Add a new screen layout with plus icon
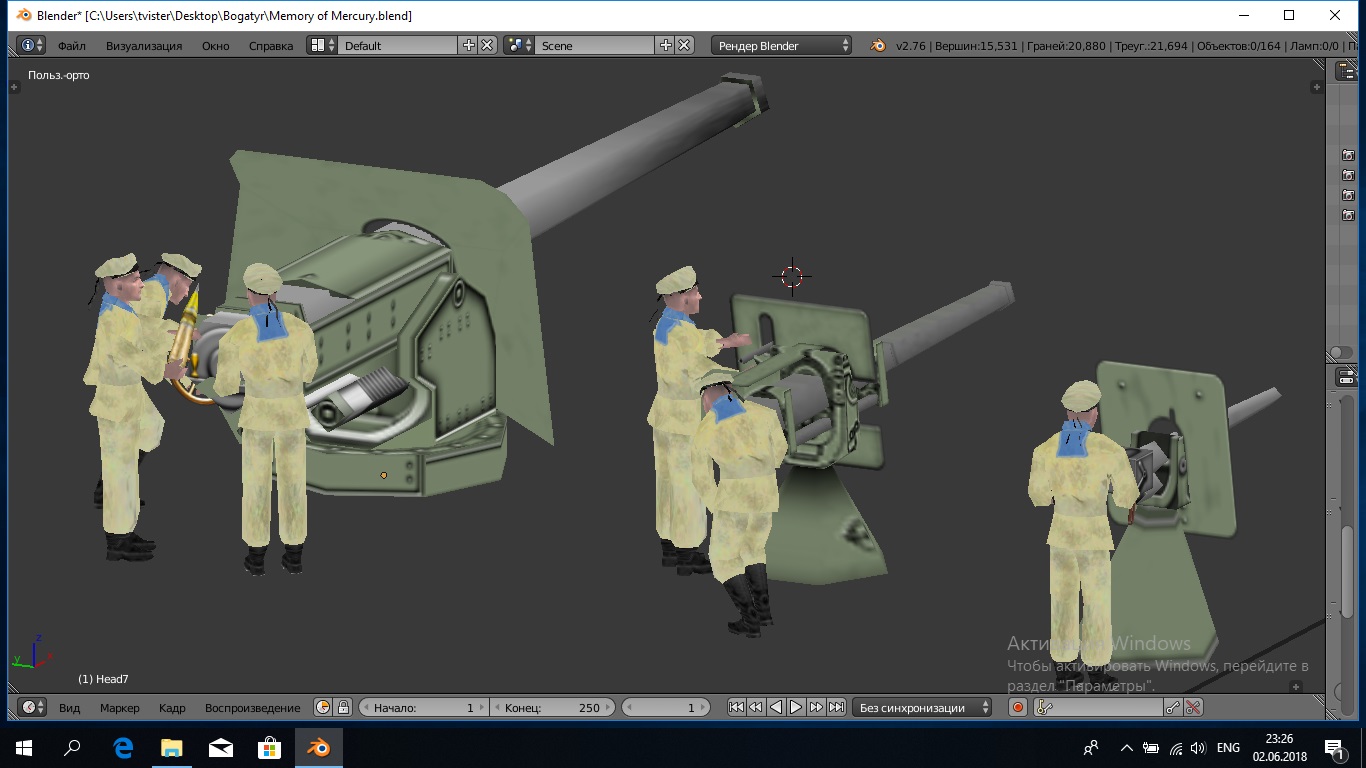Screen dimensions: 1366x768 click(x=468, y=45)
